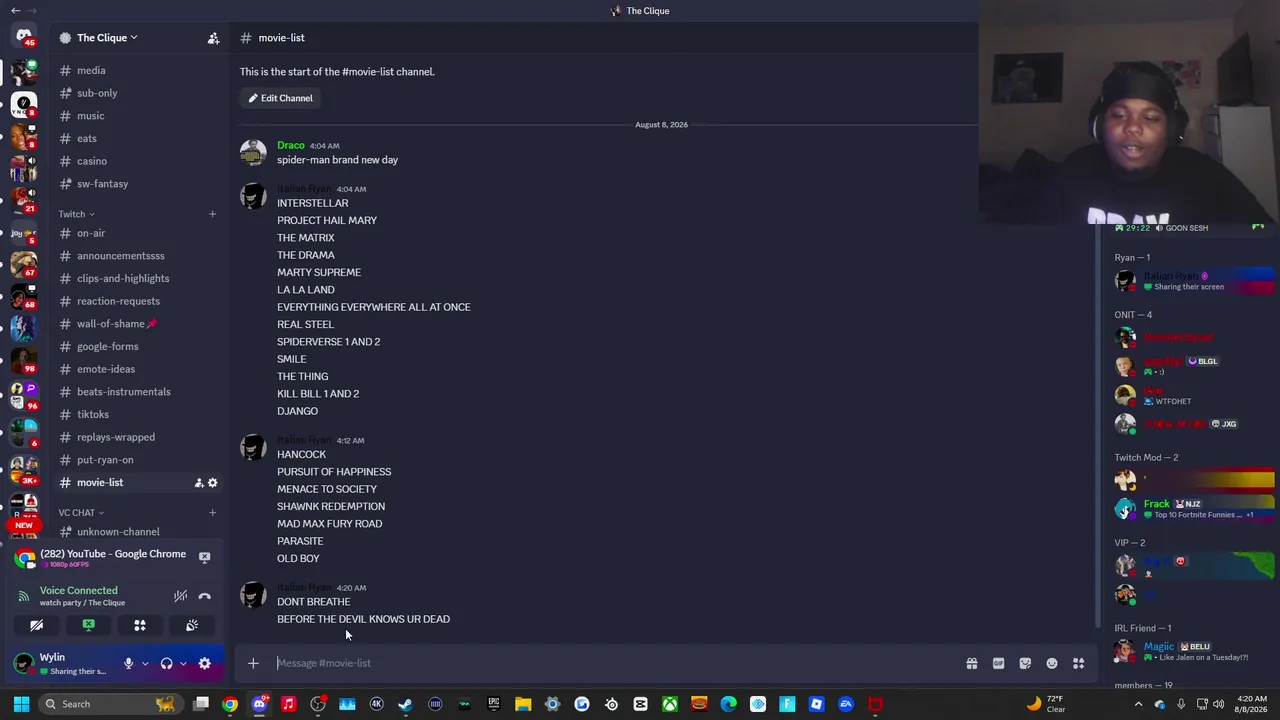Toggle noise suppression in voice panel

(x=180, y=597)
